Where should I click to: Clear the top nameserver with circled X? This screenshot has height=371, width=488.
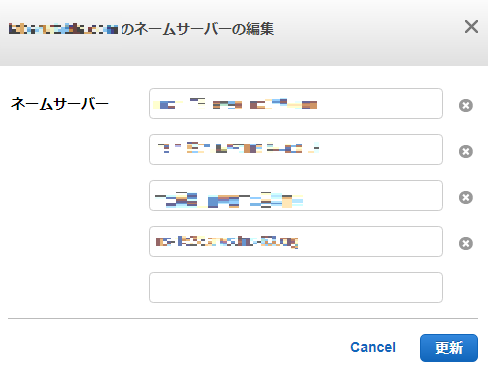[466, 105]
